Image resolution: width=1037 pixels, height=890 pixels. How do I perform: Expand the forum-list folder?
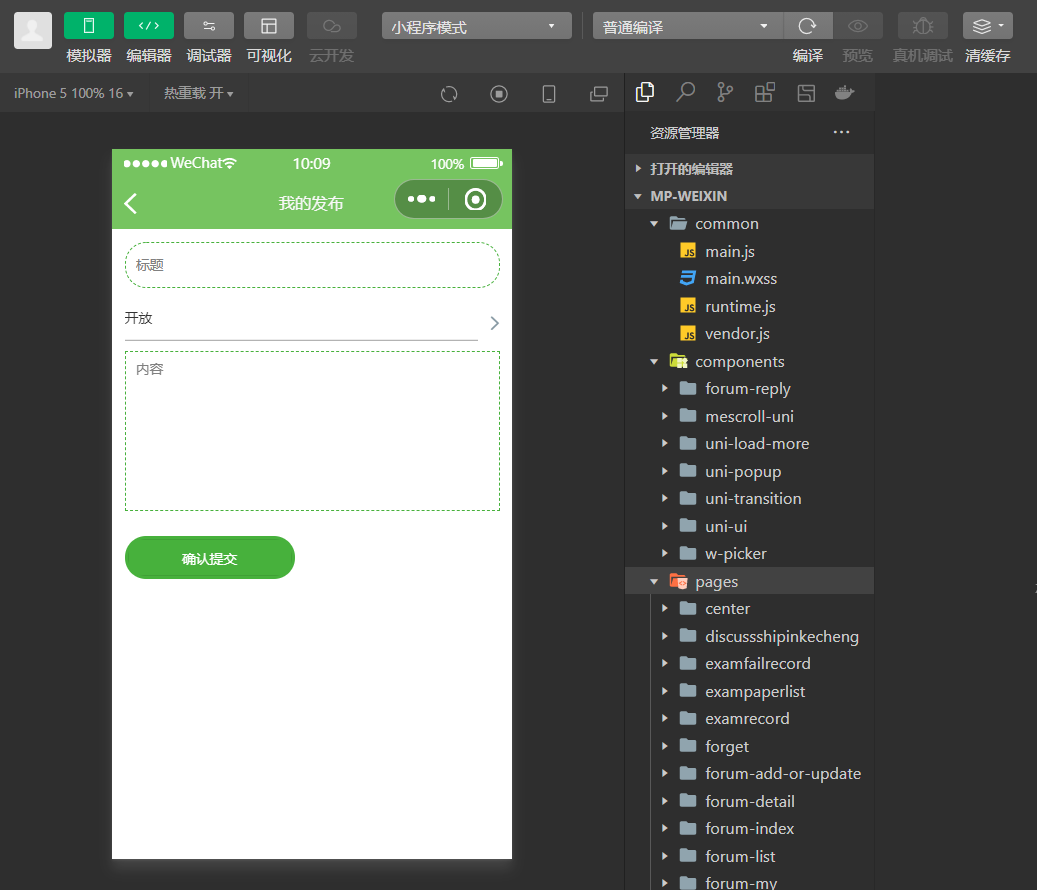point(749,856)
